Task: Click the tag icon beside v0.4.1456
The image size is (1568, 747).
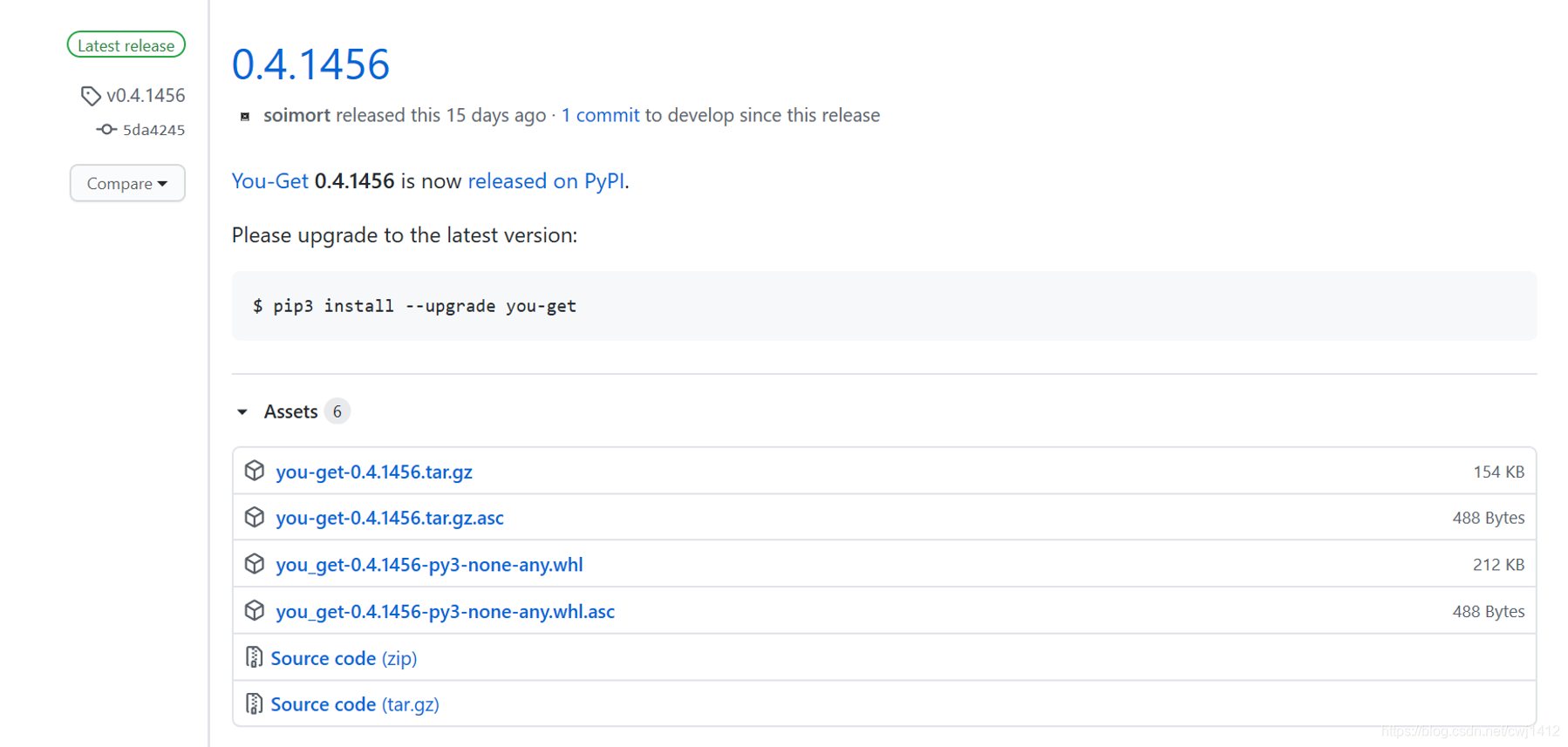Action: (x=91, y=96)
